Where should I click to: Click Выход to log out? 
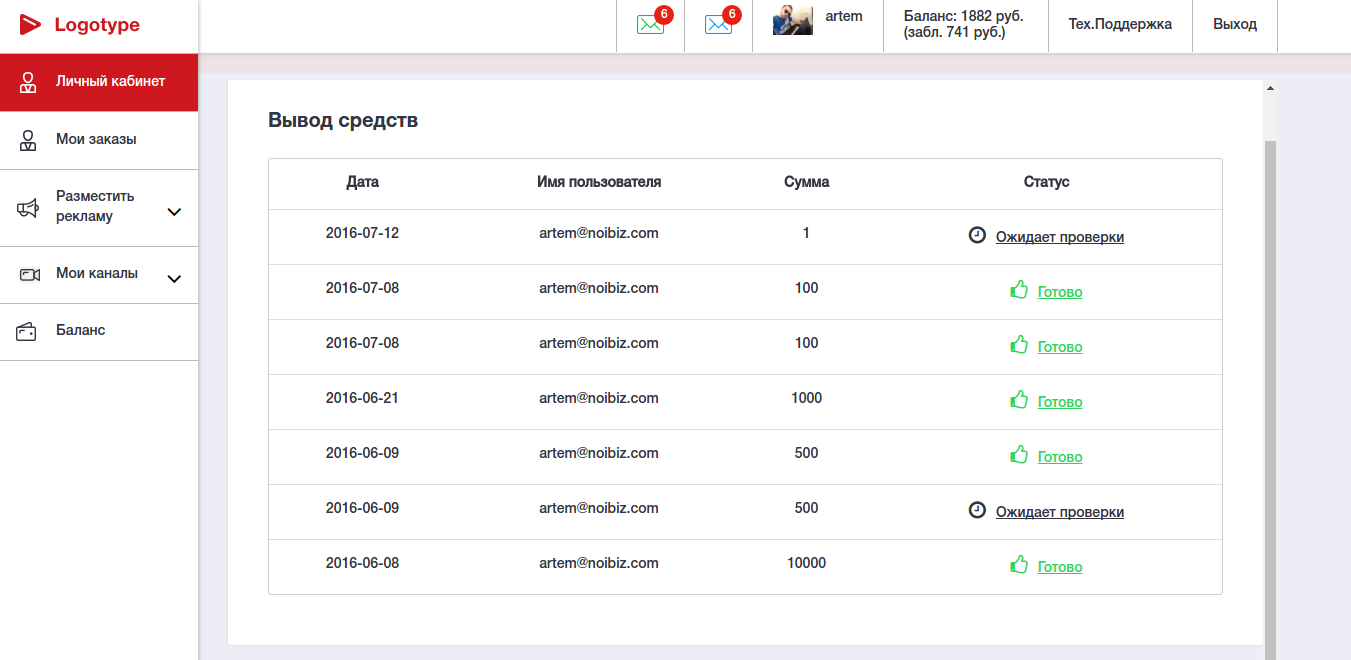pos(1235,24)
